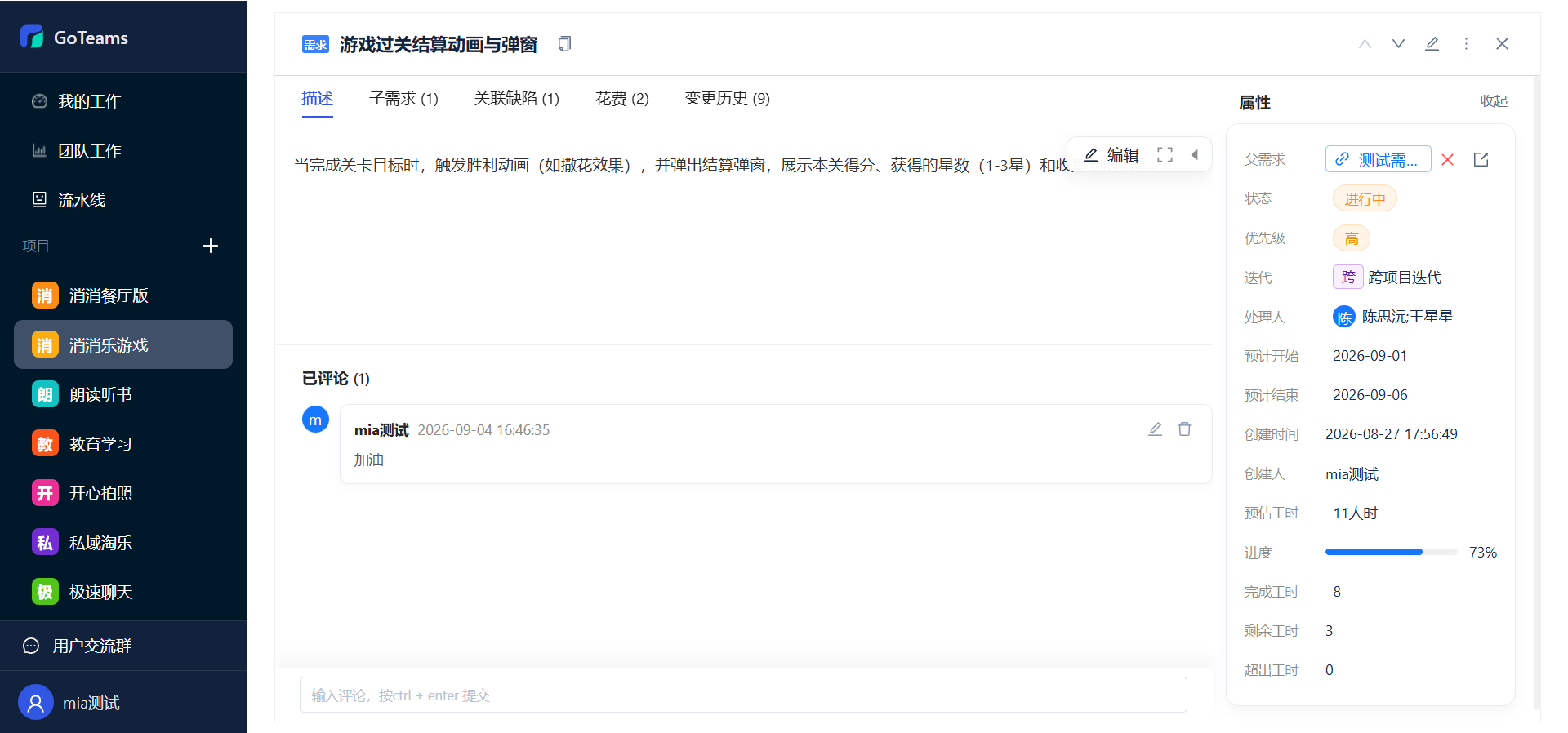Click the 73% progress bar

1391,553
